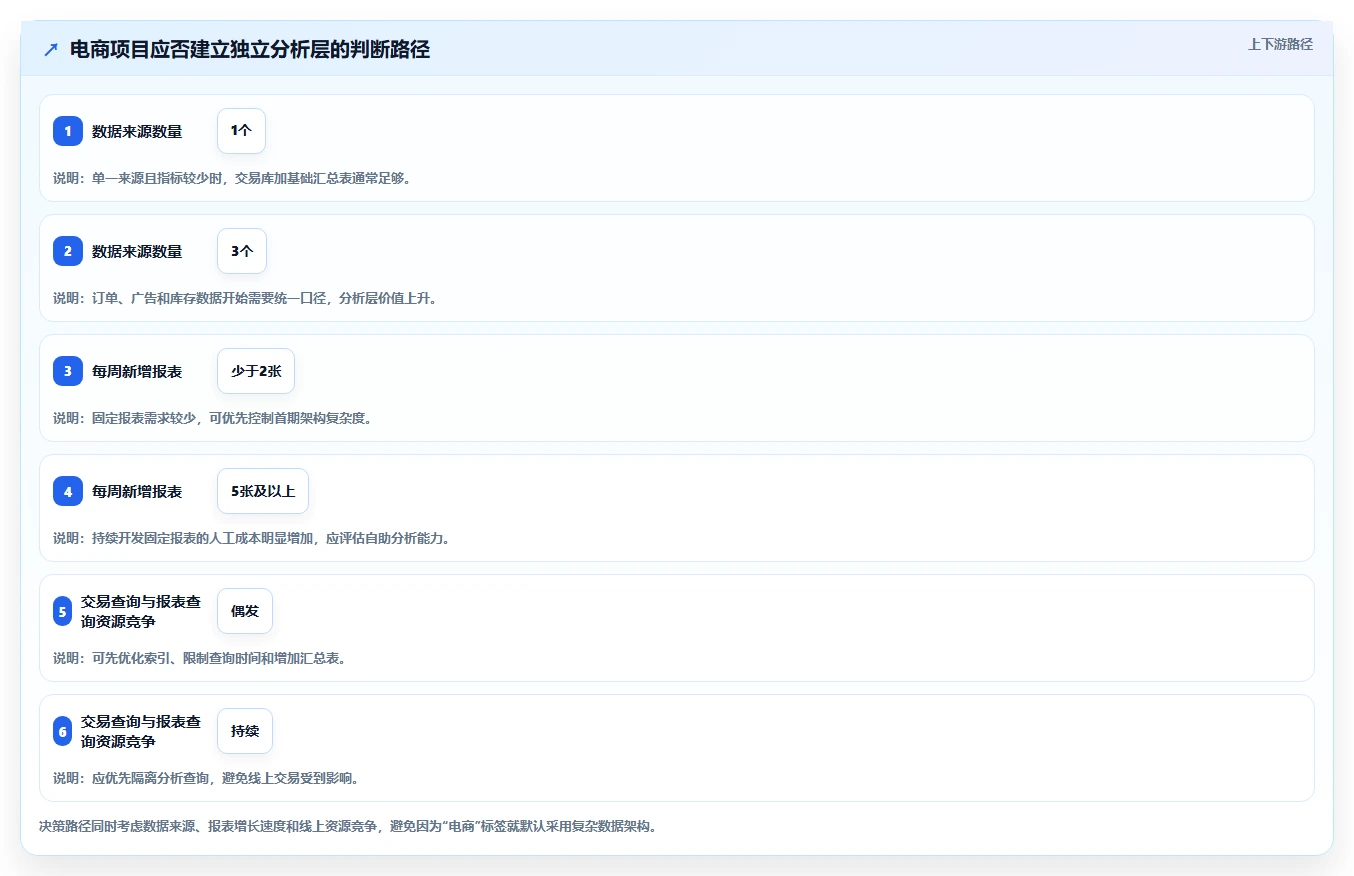Select step number badge 4
This screenshot has width=1354, height=876.
point(68,491)
